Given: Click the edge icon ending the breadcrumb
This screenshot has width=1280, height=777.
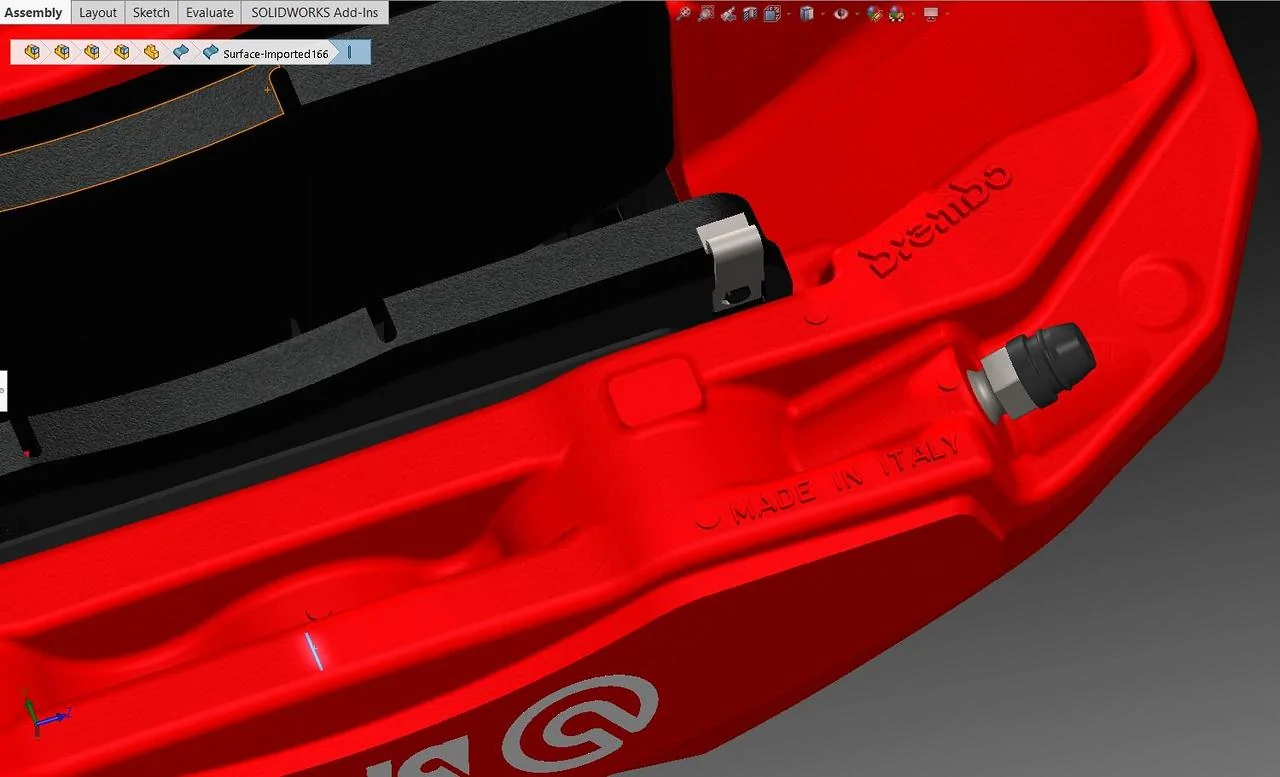Looking at the screenshot, I should 349,52.
